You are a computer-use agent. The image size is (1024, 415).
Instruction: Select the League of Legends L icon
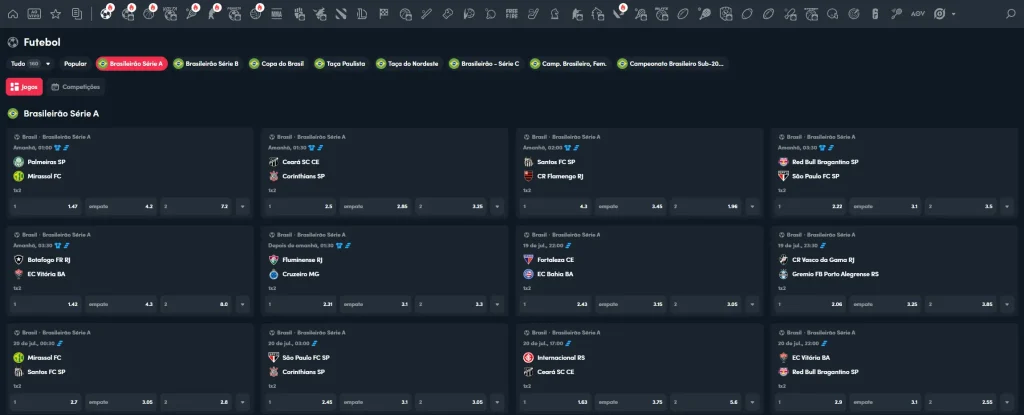pyautogui.click(x=362, y=14)
